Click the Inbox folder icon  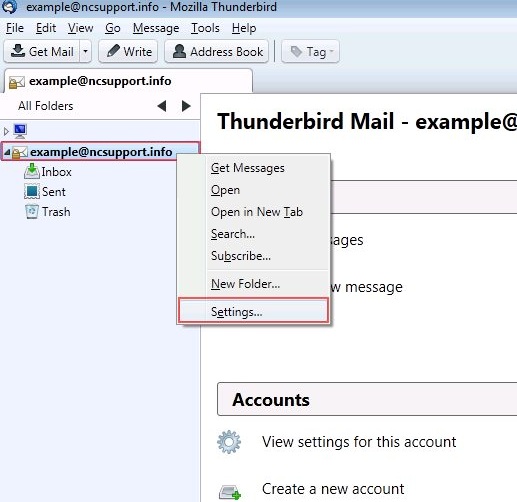pyautogui.click(x=32, y=171)
